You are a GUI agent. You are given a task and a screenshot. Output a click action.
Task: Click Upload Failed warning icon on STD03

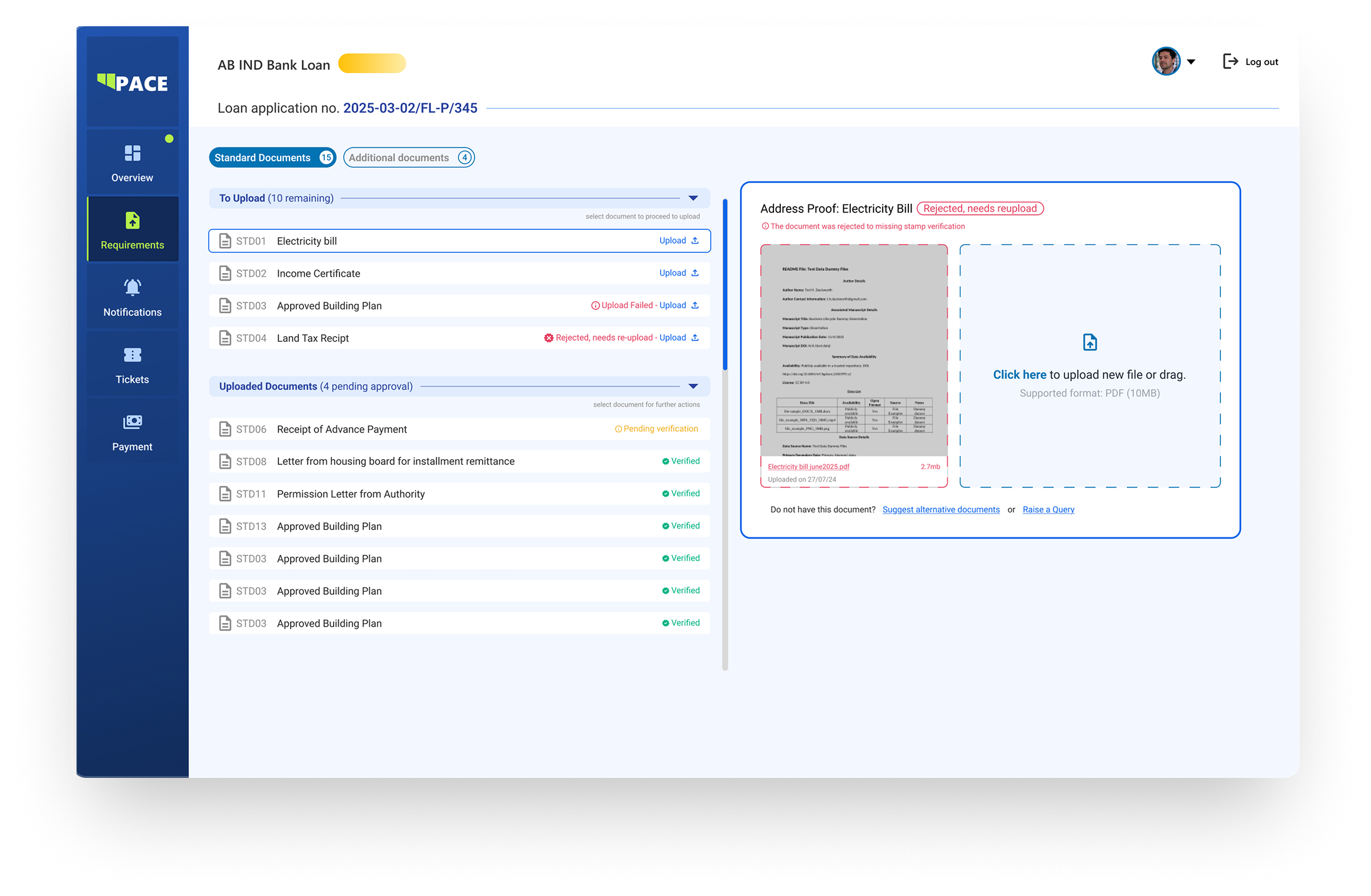pyautogui.click(x=595, y=306)
